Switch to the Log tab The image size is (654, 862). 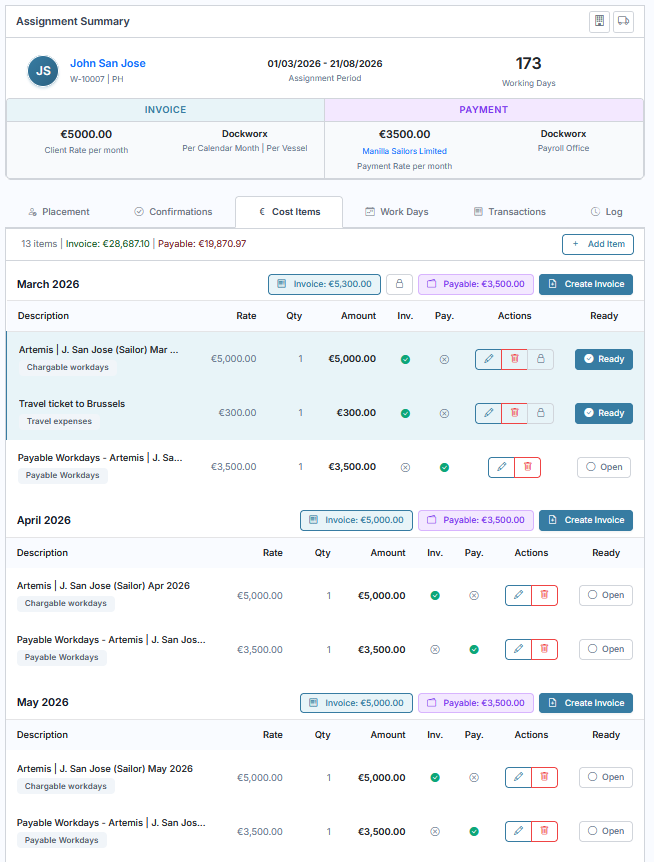(x=607, y=212)
